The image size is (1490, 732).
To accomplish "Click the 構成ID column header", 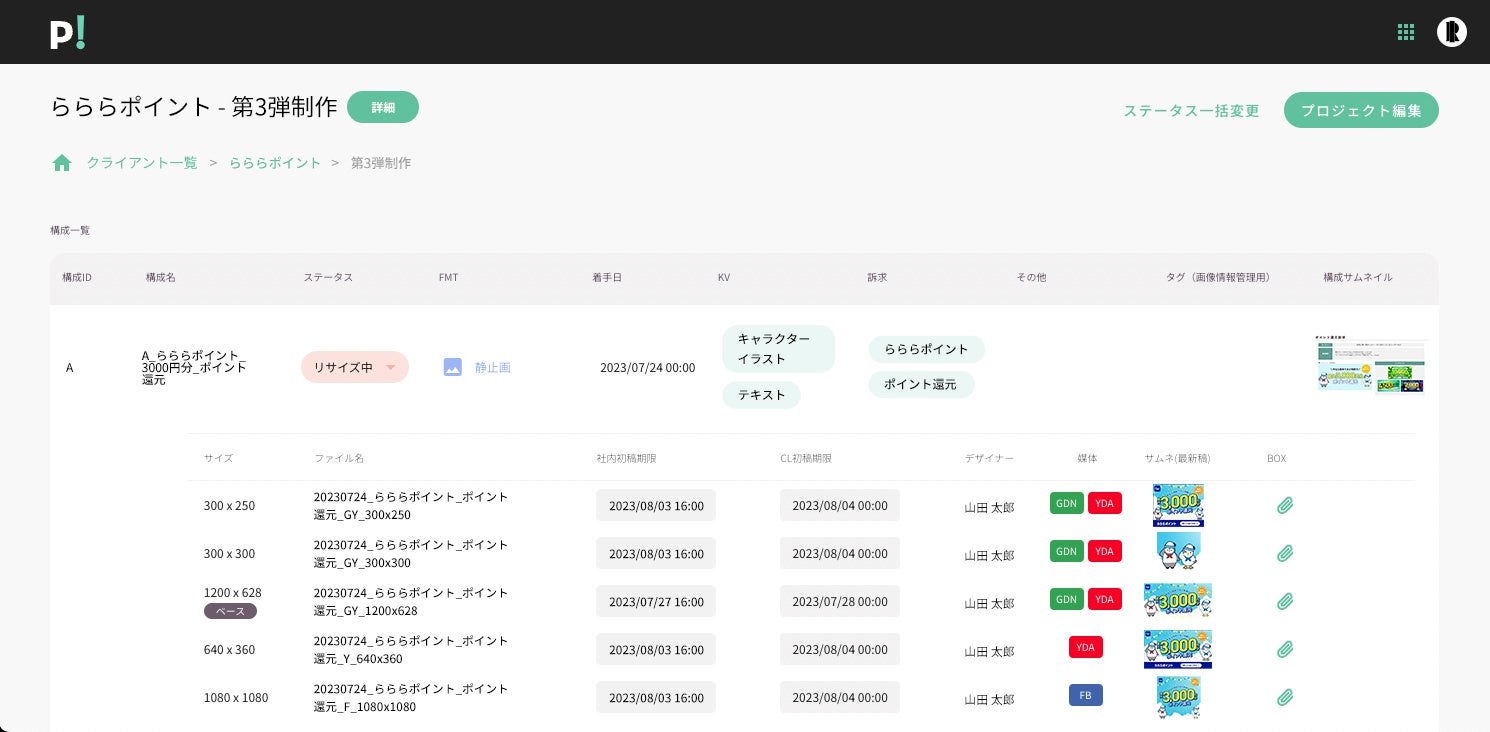I will click(x=77, y=277).
